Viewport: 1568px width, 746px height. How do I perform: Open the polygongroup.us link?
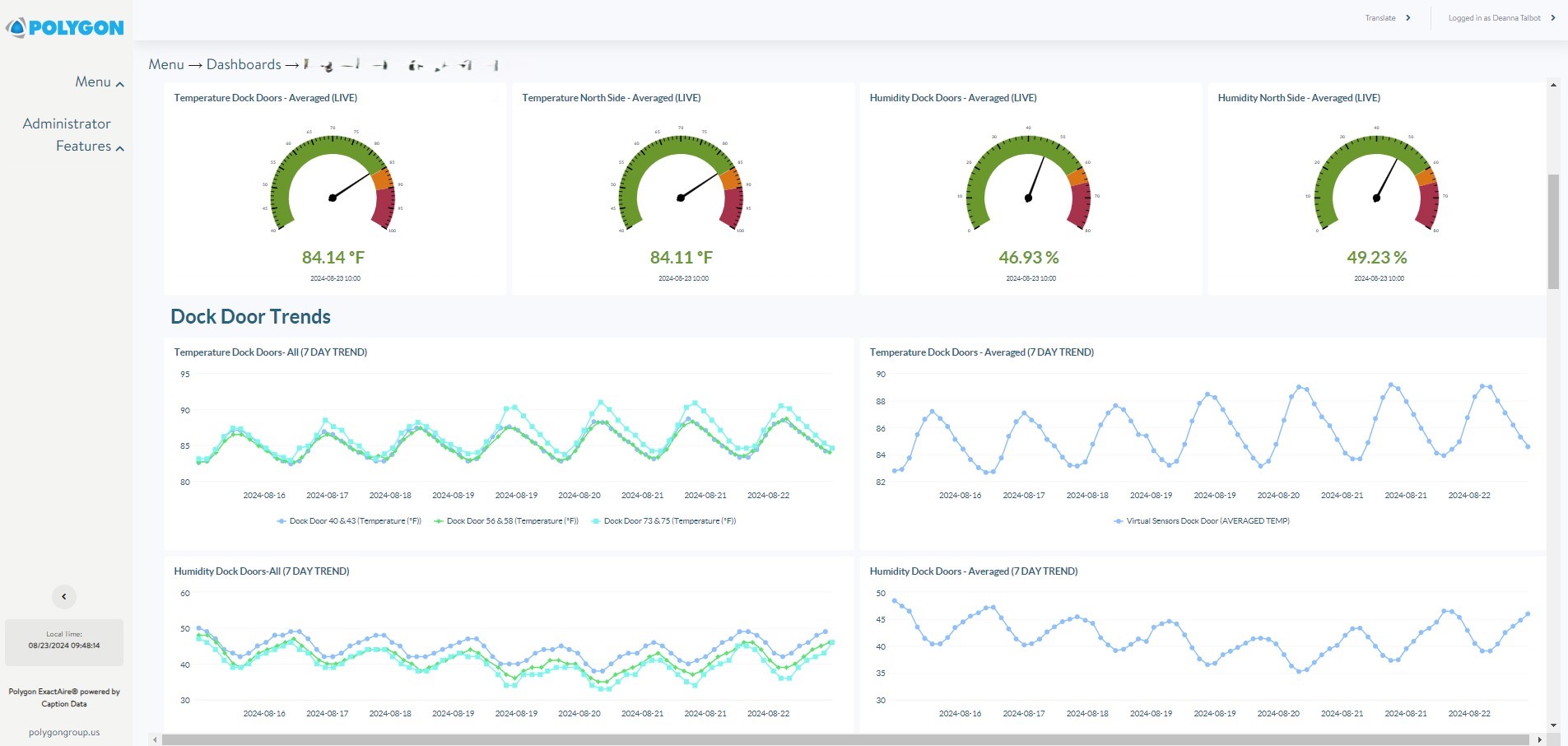(63, 732)
